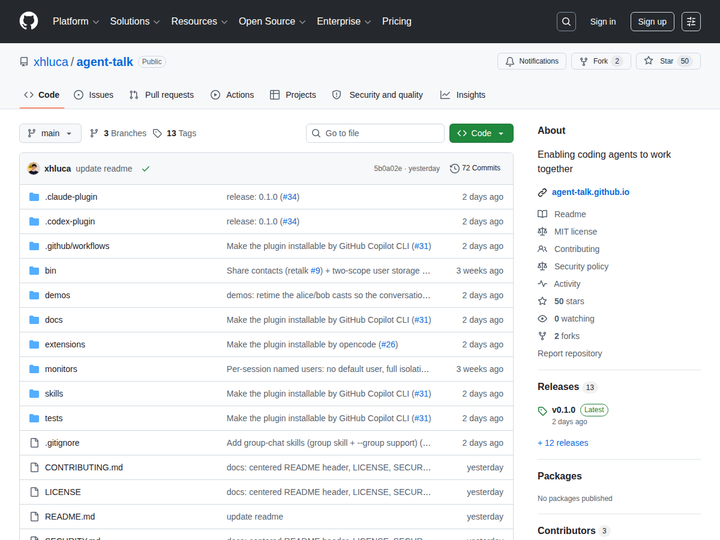
Task: Fork the repository with Fork button
Action: pos(601,61)
